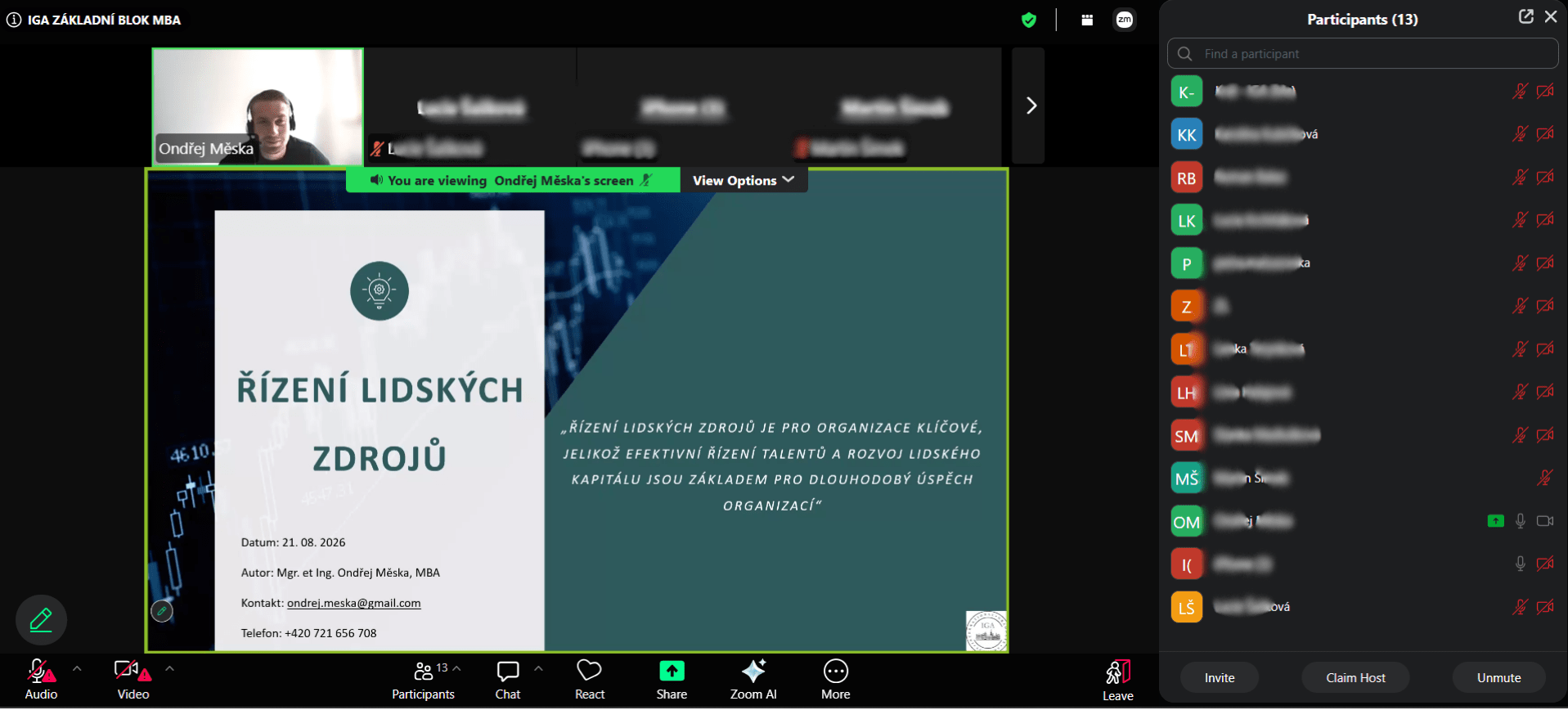Toggle camera with the Video button
The image size is (1568, 710).
point(133,680)
